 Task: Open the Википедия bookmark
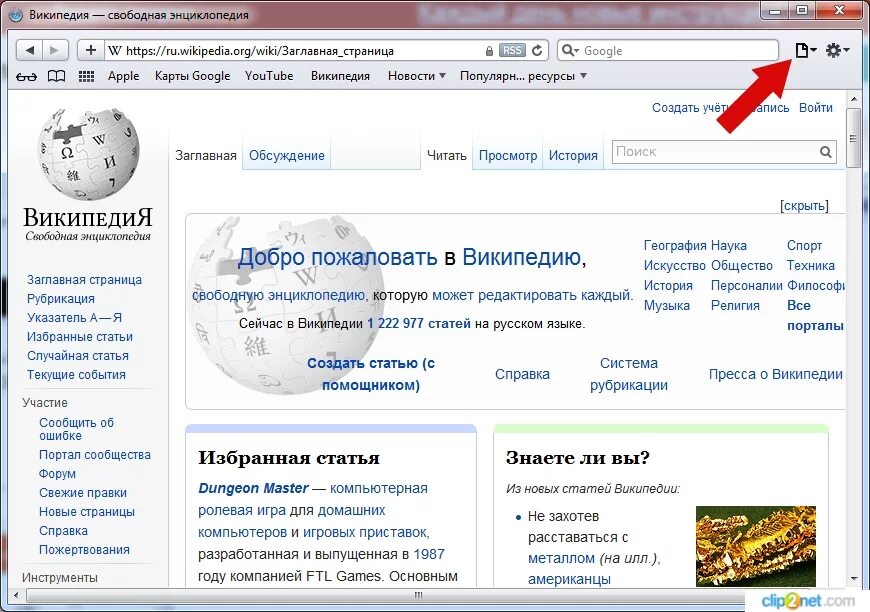click(x=340, y=76)
